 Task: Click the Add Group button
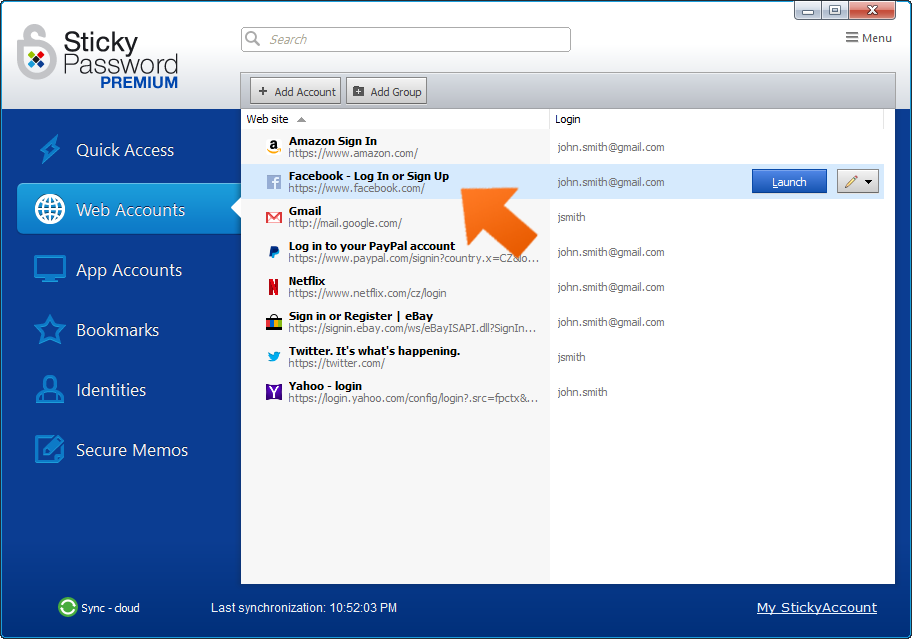(x=386, y=90)
